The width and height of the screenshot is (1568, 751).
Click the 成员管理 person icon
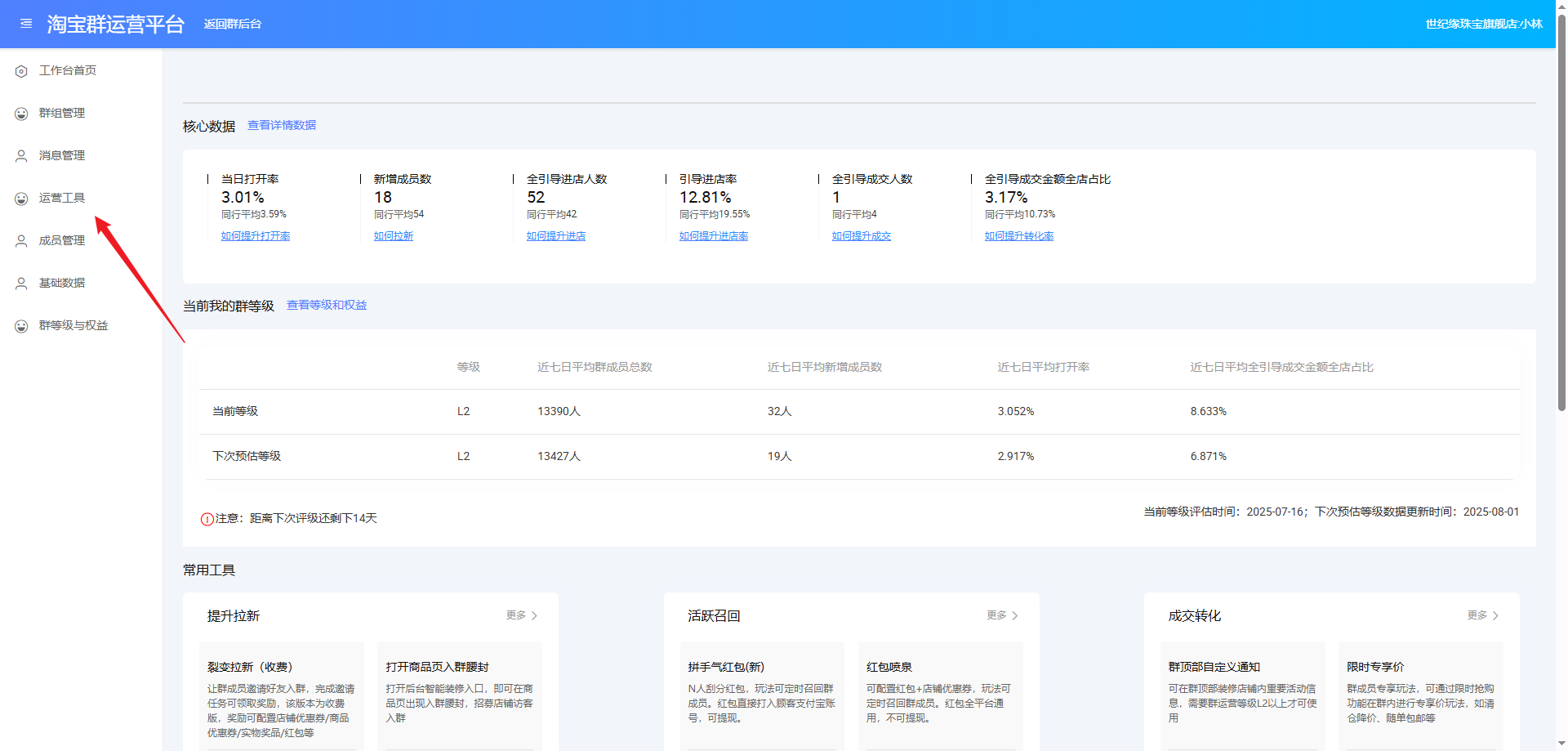pos(21,241)
